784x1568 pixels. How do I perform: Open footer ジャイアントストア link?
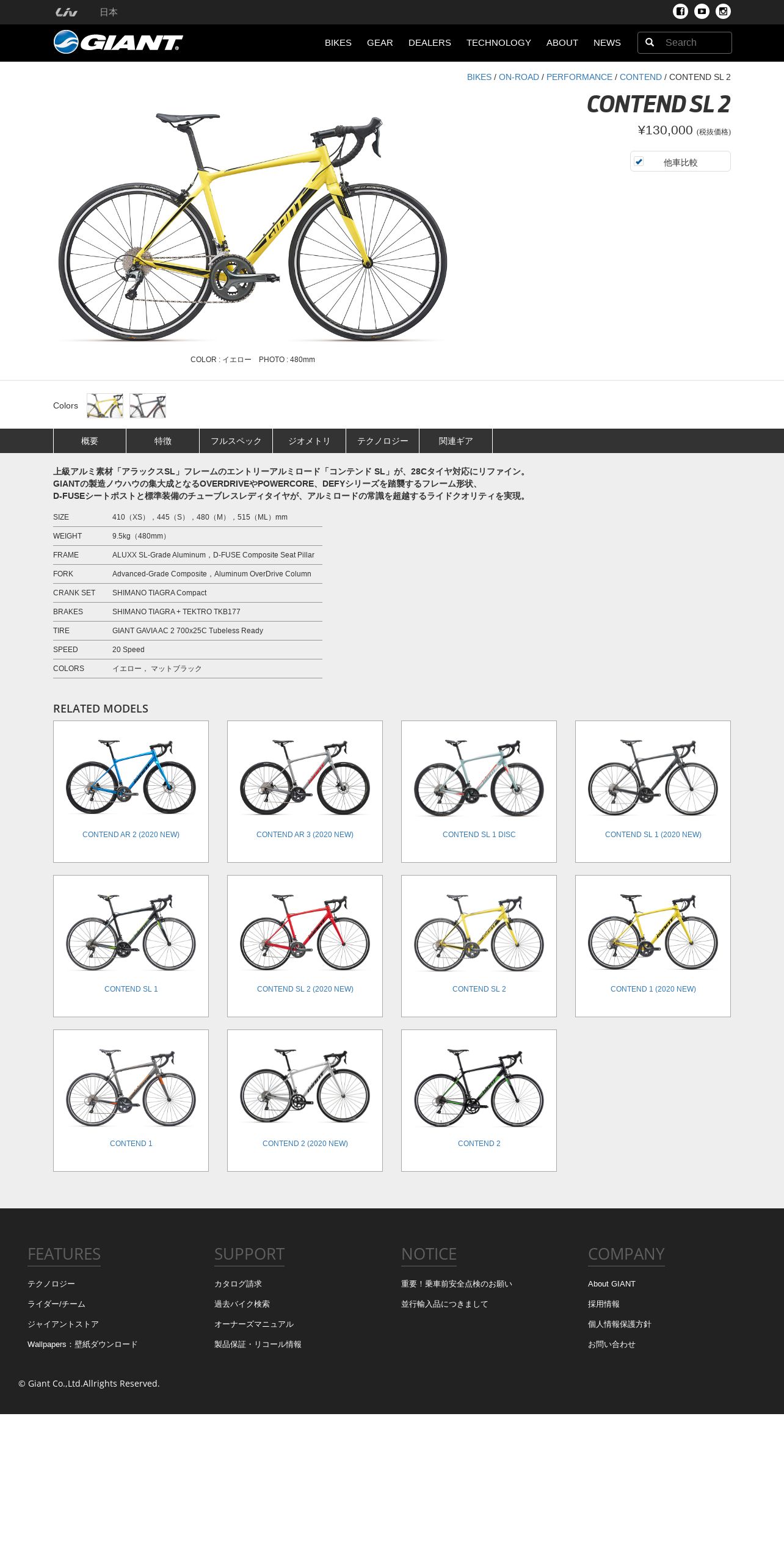tap(63, 1324)
